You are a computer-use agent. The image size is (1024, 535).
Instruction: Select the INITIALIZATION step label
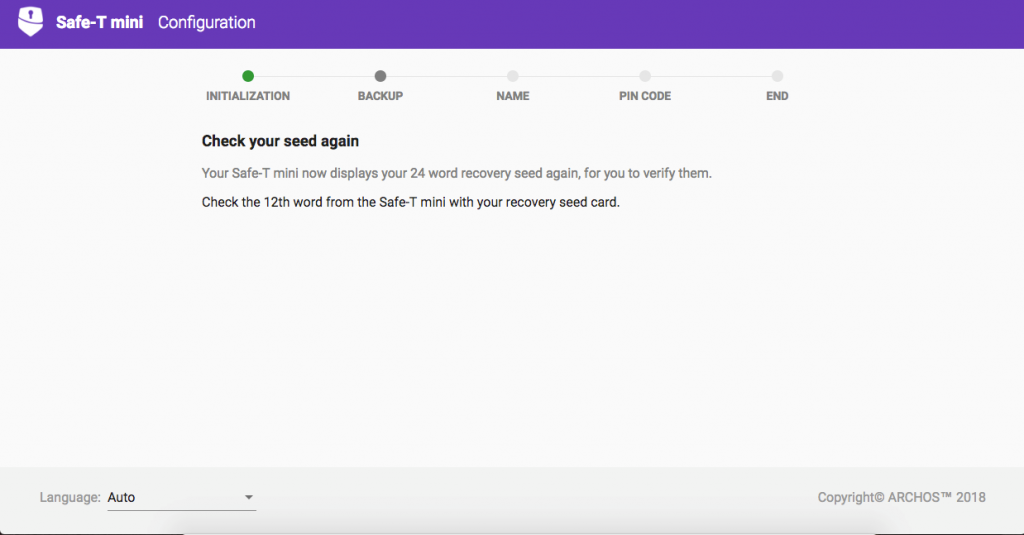tap(248, 96)
